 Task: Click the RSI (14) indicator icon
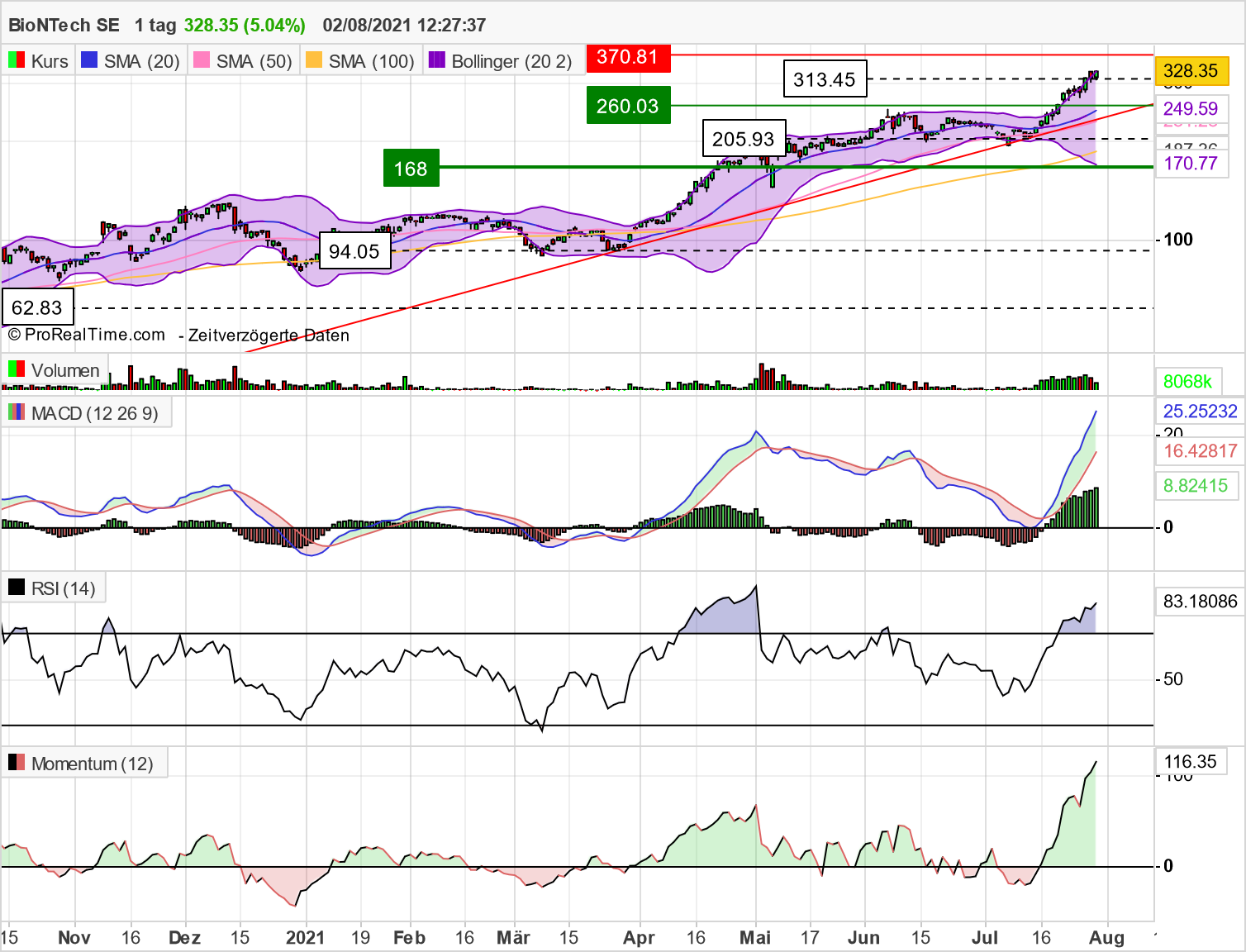[x=17, y=587]
